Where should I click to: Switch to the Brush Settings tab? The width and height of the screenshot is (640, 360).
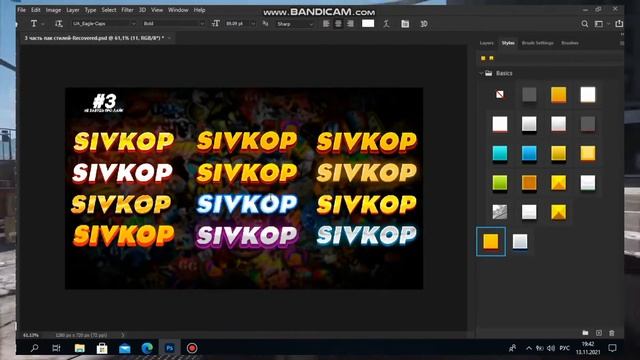[x=538, y=43]
